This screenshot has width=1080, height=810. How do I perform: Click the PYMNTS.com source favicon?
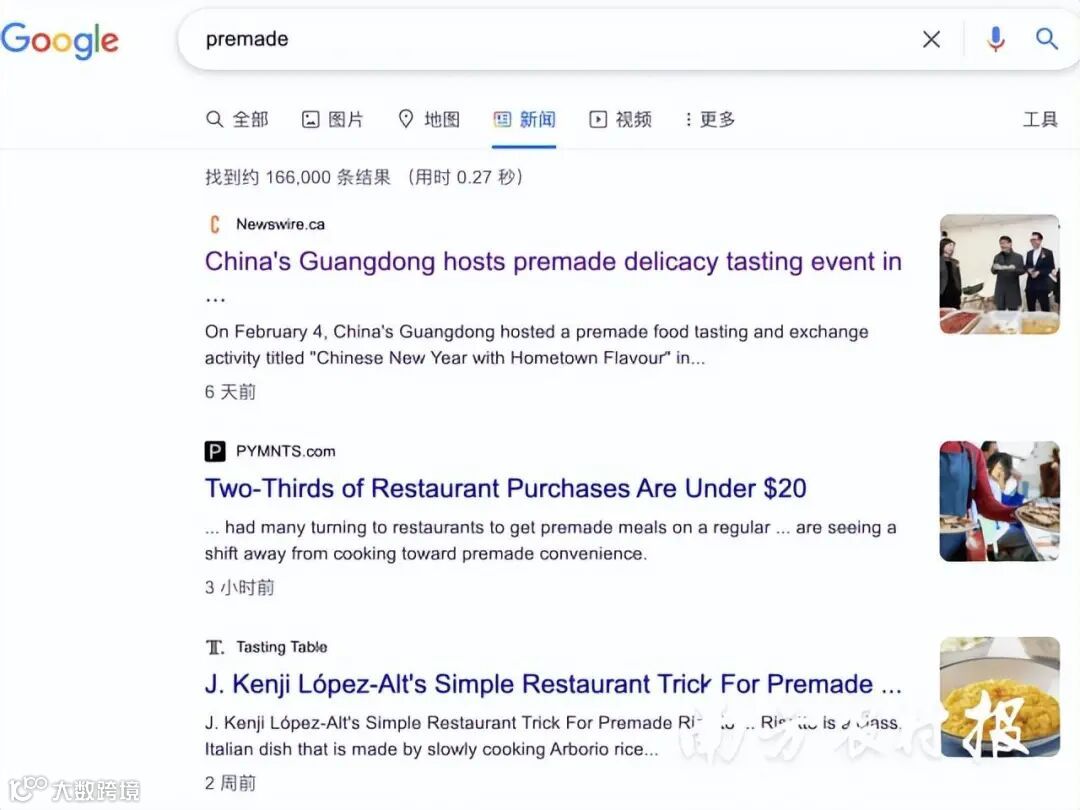(x=215, y=451)
